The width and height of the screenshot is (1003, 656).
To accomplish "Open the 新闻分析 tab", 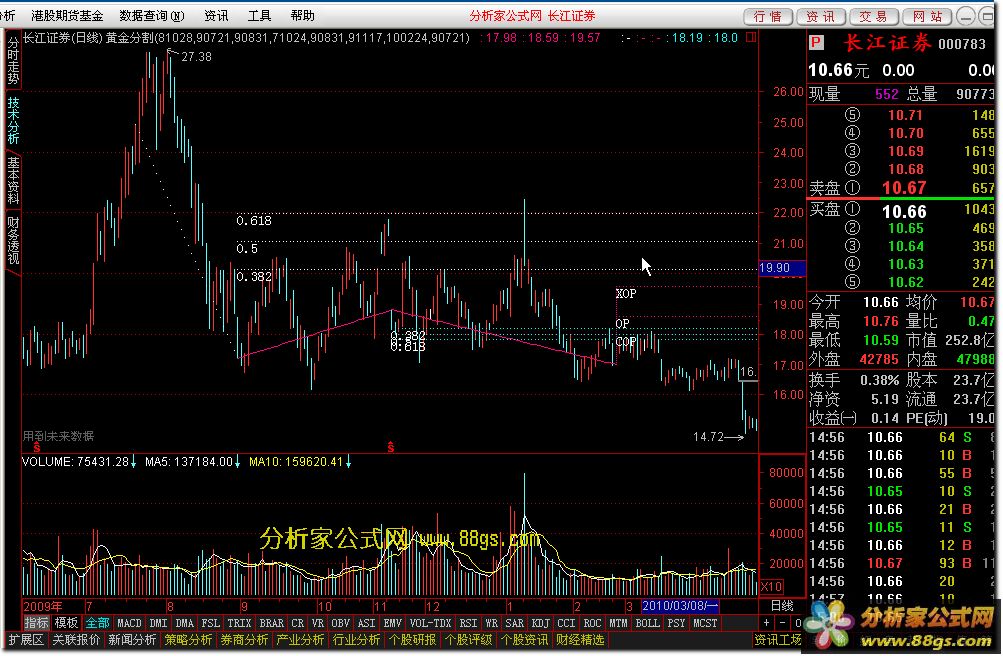I will click(132, 639).
